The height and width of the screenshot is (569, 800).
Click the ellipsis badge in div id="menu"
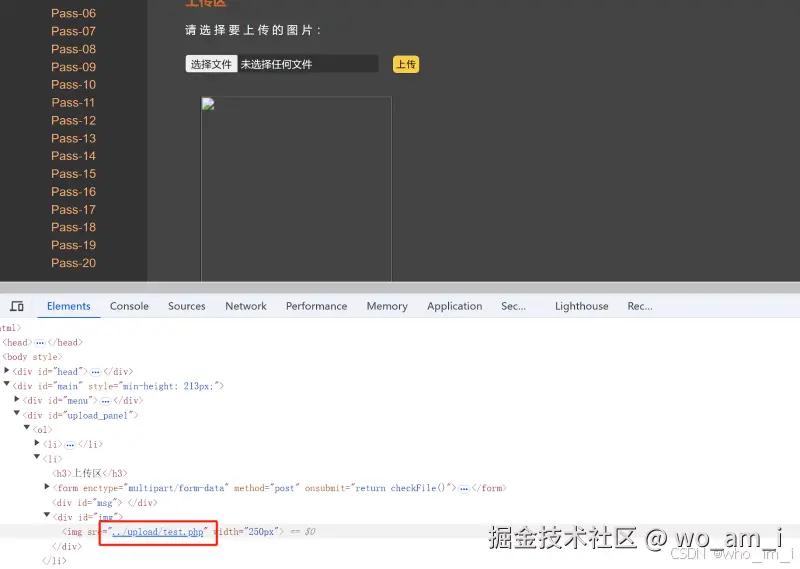[x=105, y=401]
